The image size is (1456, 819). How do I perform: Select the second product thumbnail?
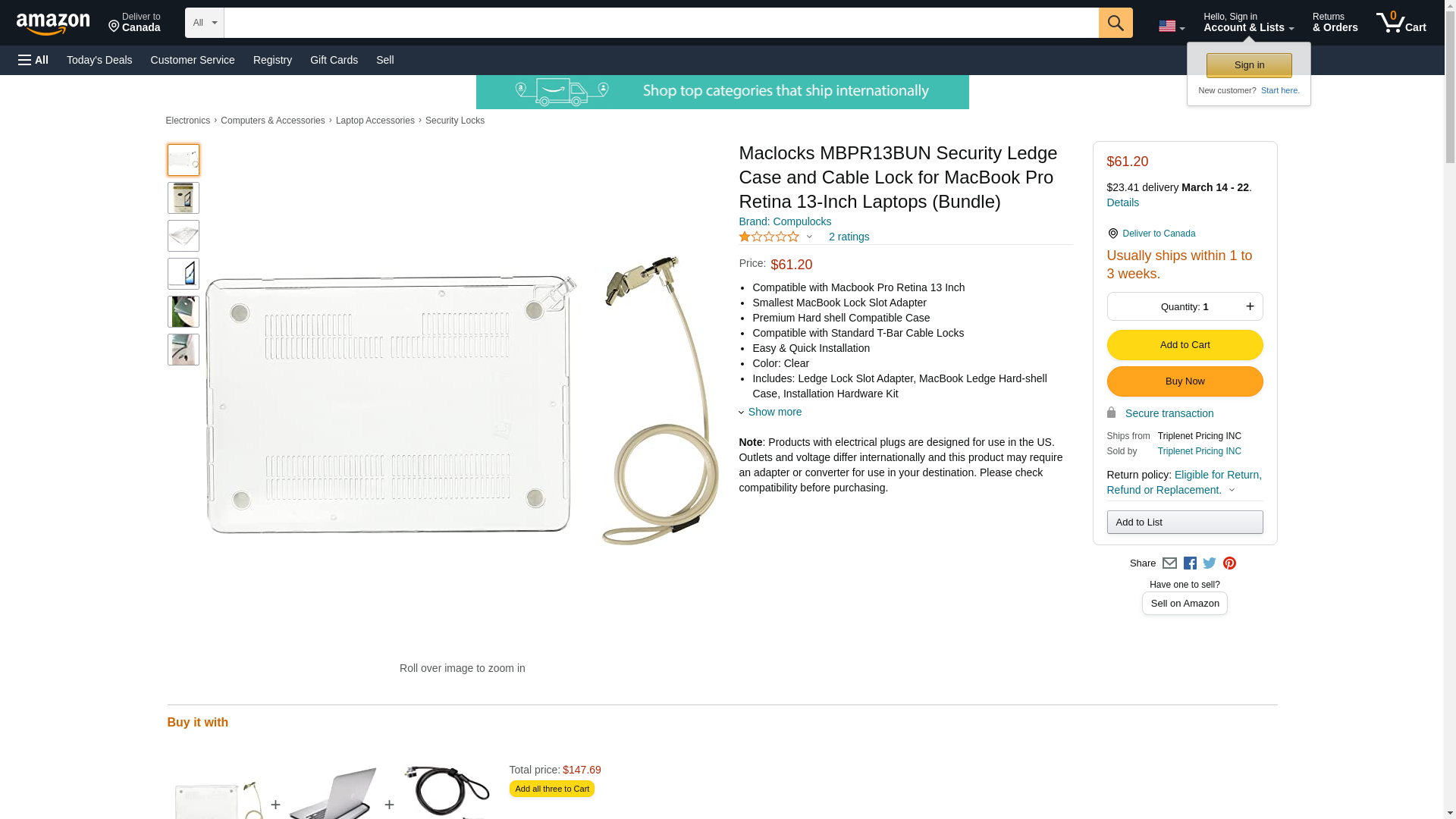click(184, 198)
